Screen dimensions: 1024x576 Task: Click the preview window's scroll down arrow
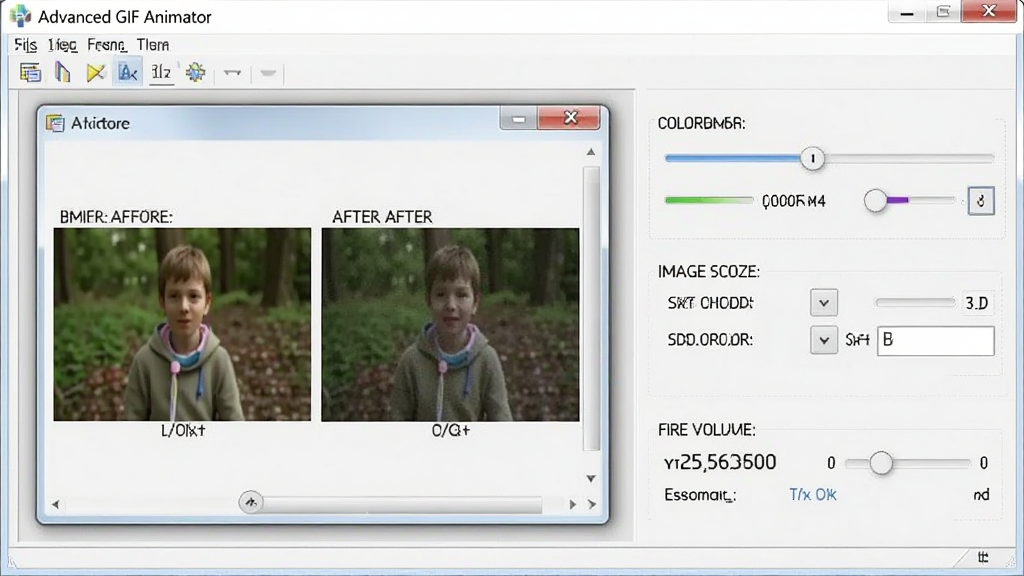(x=591, y=479)
